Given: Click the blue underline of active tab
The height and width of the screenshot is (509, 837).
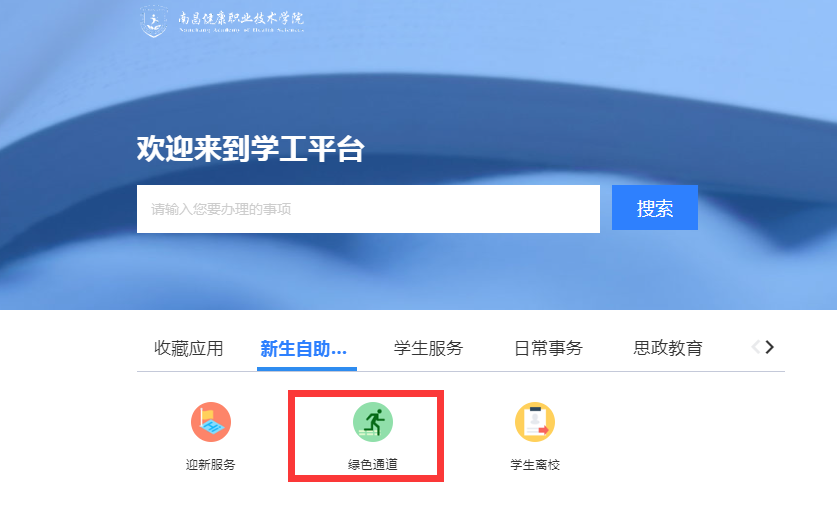Looking at the screenshot, I should pos(307,369).
